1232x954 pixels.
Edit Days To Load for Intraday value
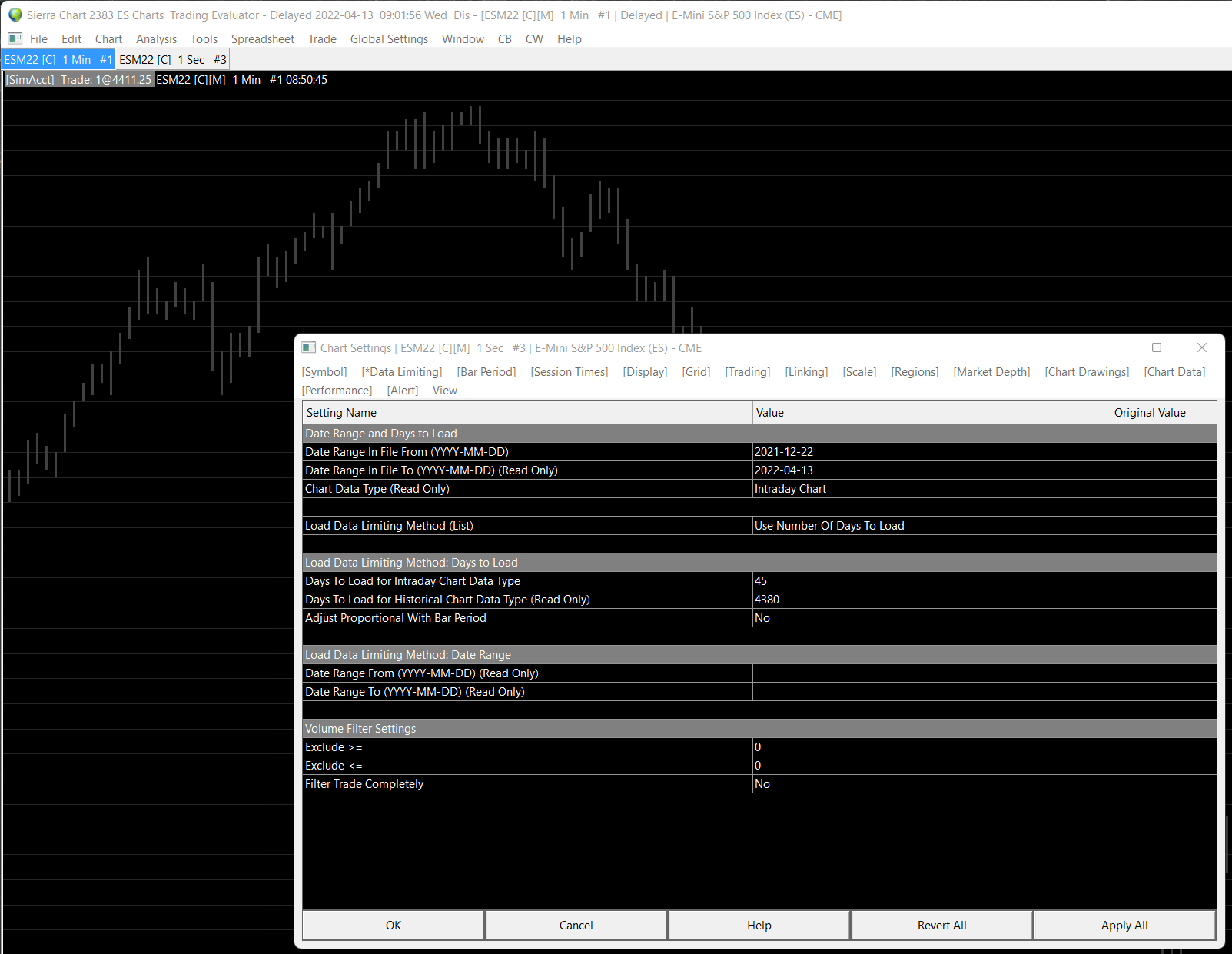[x=931, y=581]
